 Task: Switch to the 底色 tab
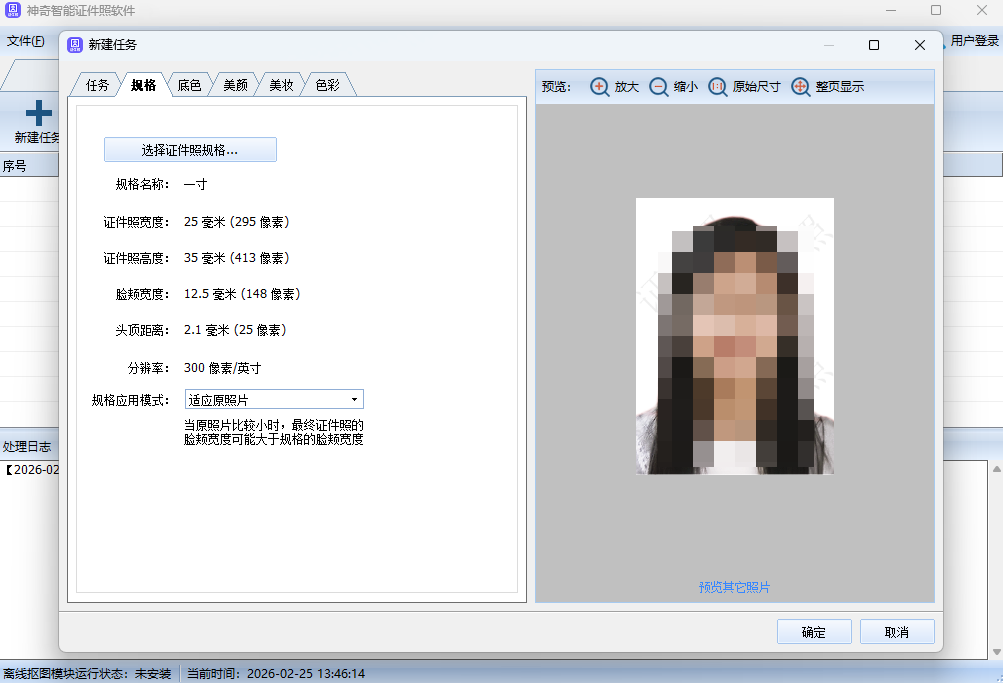(x=189, y=85)
